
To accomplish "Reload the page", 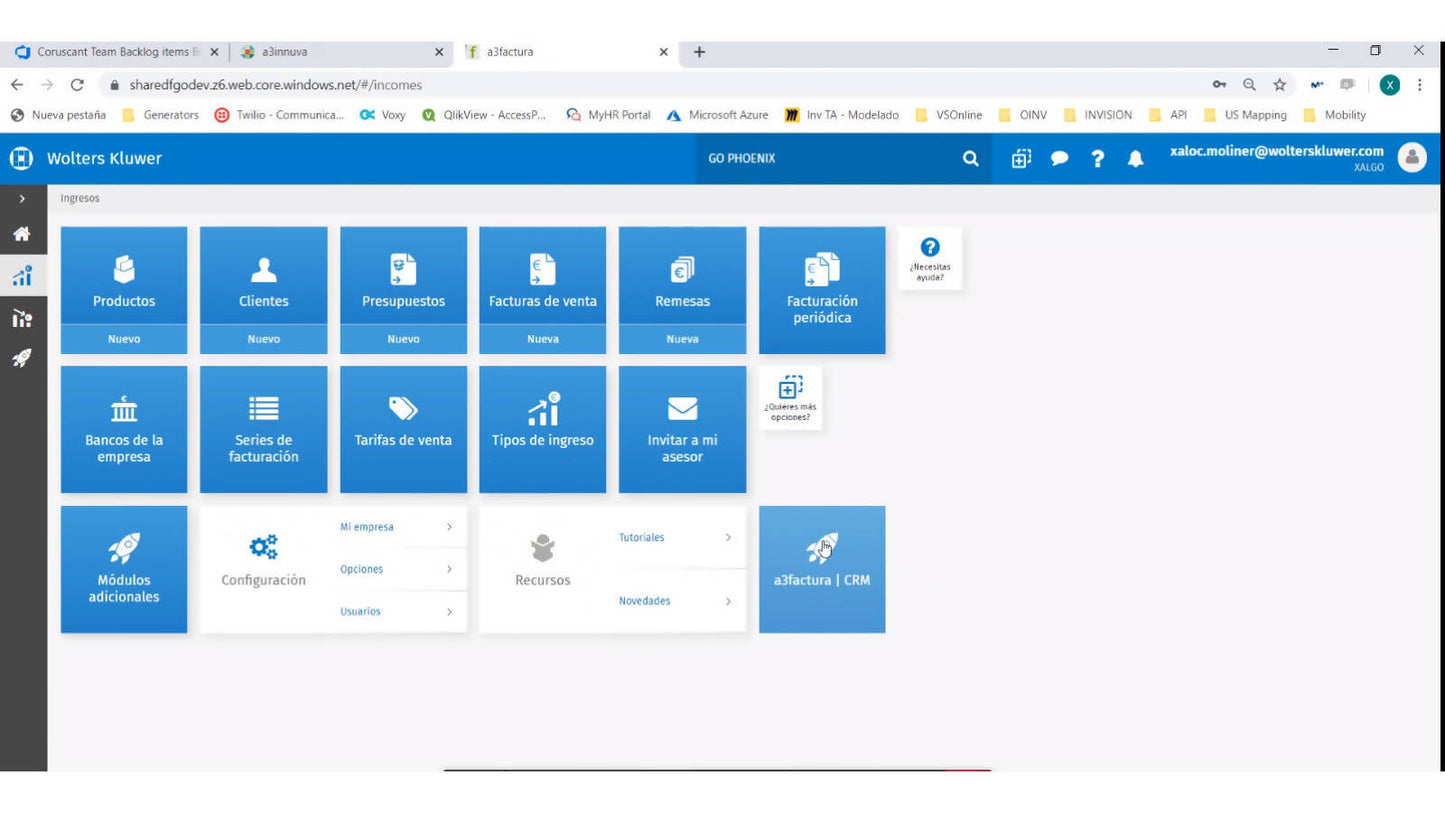I will coord(77,85).
